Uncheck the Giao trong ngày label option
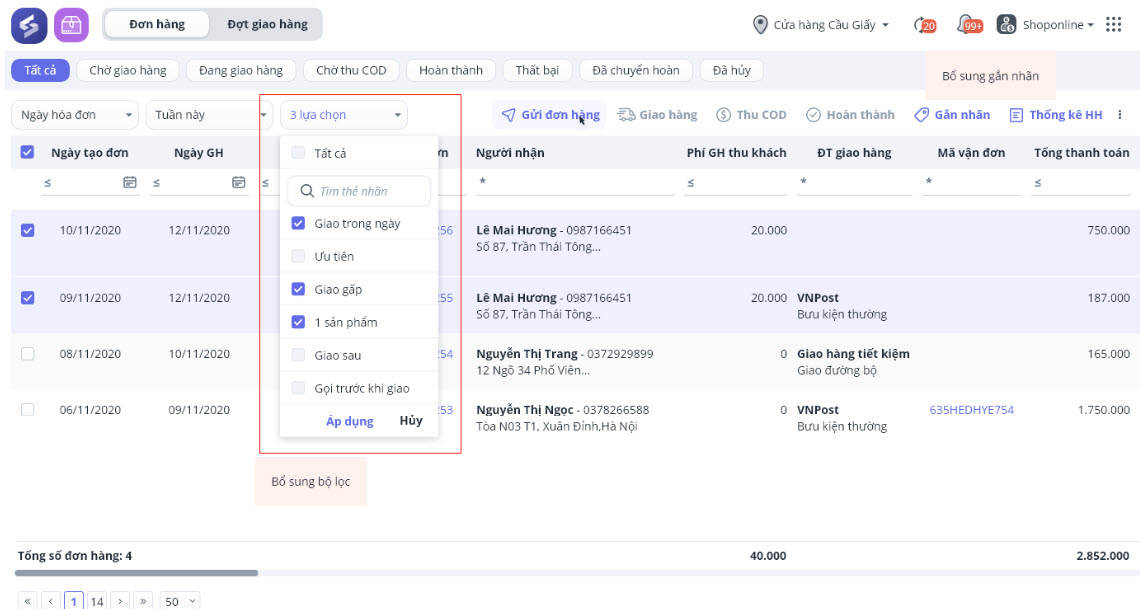Image resolution: width=1140 pixels, height=609 pixels. (x=298, y=224)
